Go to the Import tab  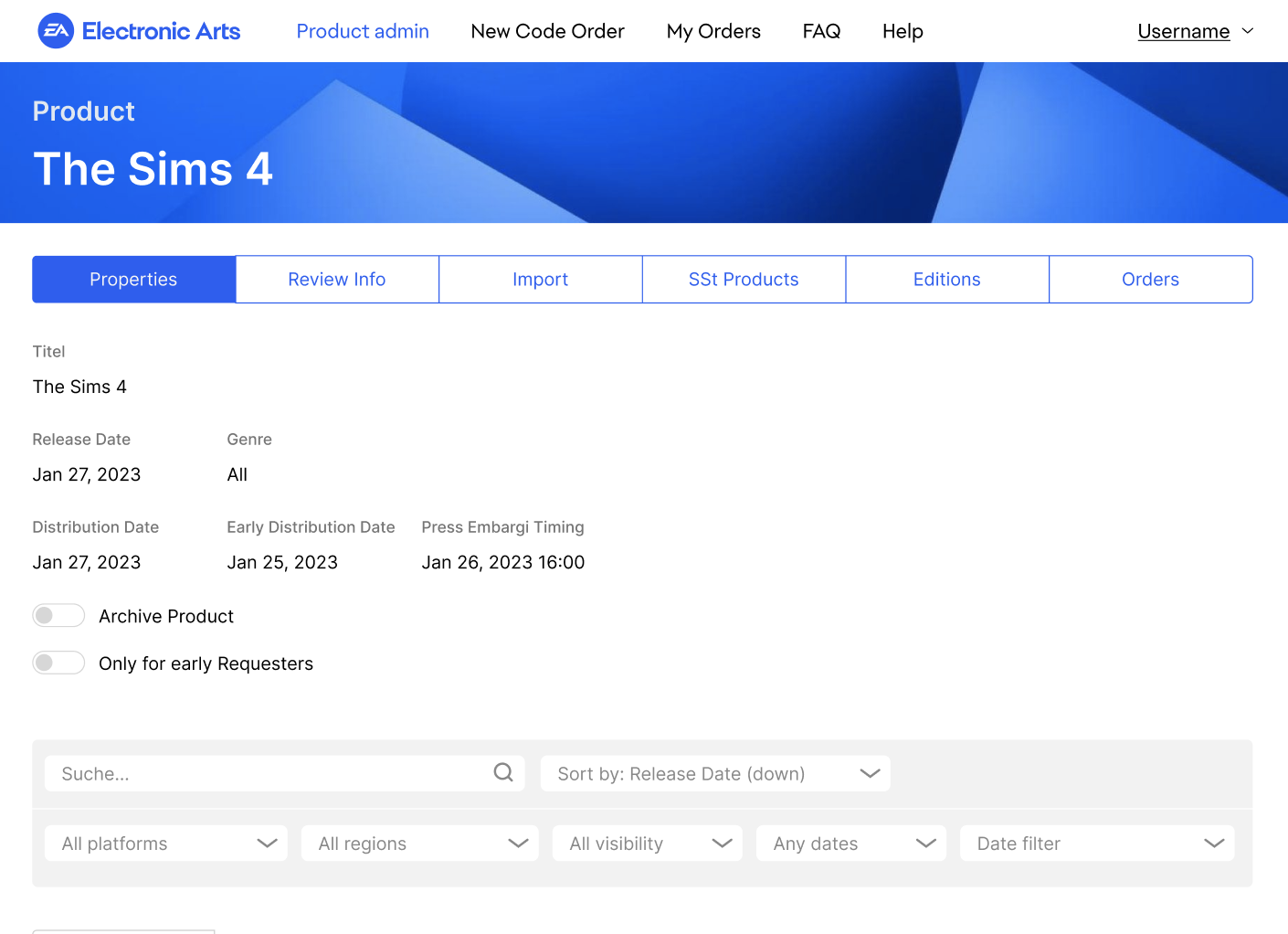click(x=540, y=280)
